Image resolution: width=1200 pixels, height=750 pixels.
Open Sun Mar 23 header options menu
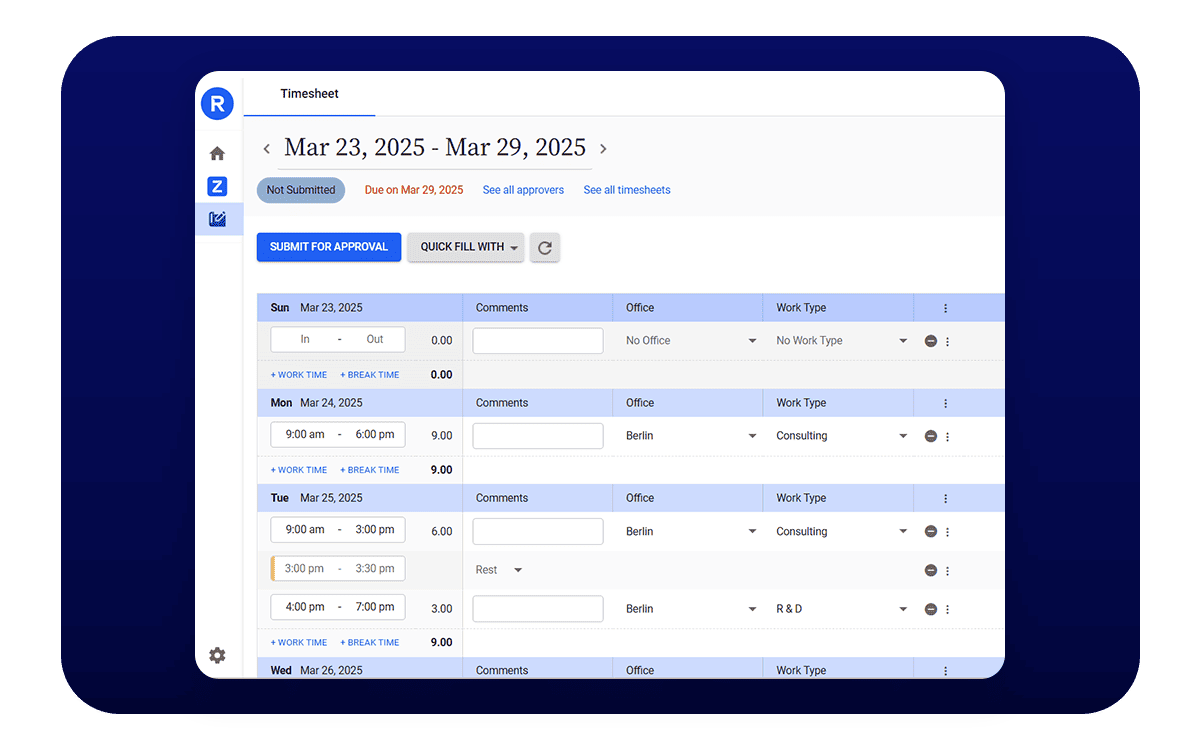(946, 308)
